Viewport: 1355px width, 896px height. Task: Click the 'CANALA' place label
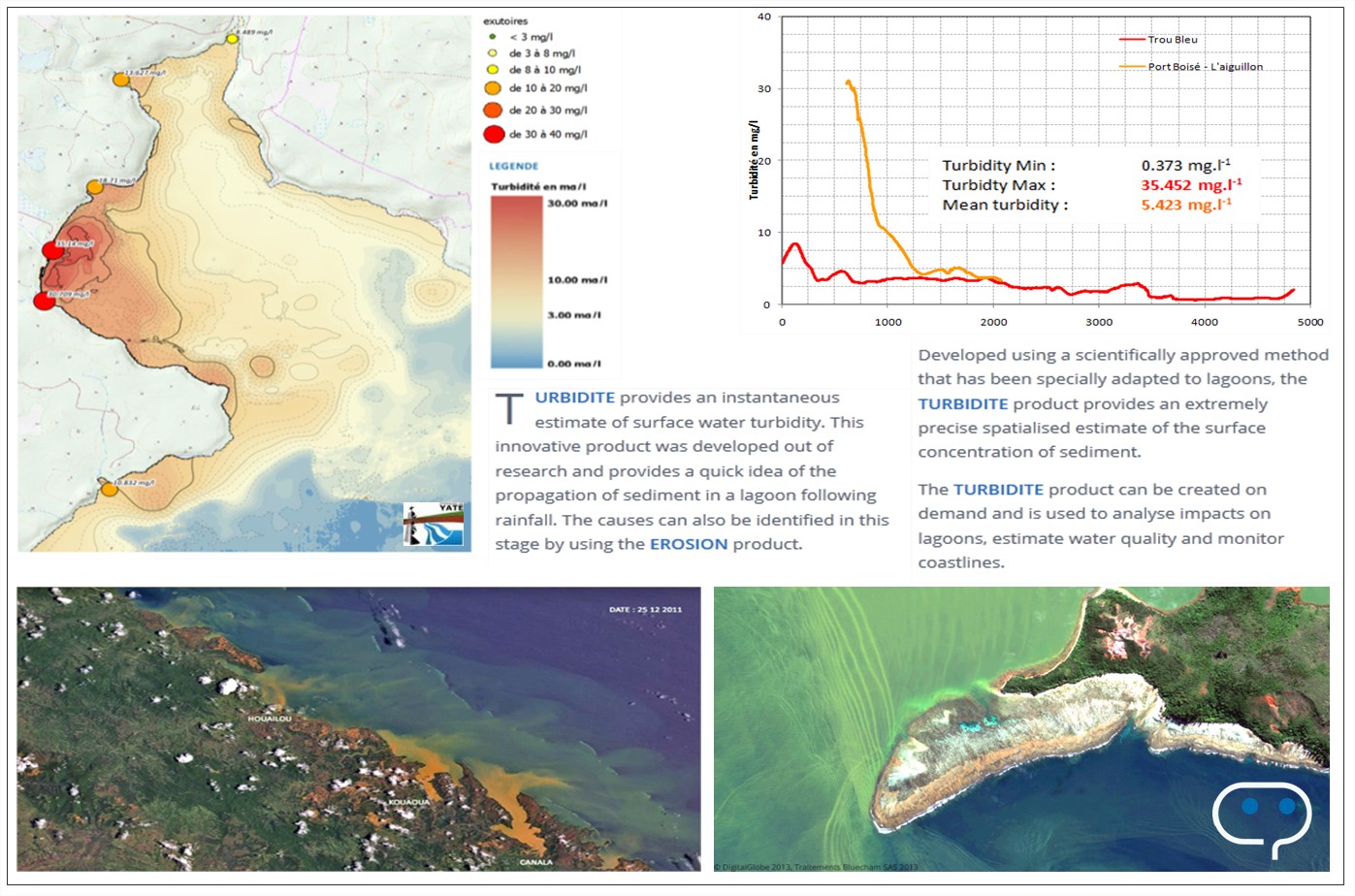click(x=535, y=861)
